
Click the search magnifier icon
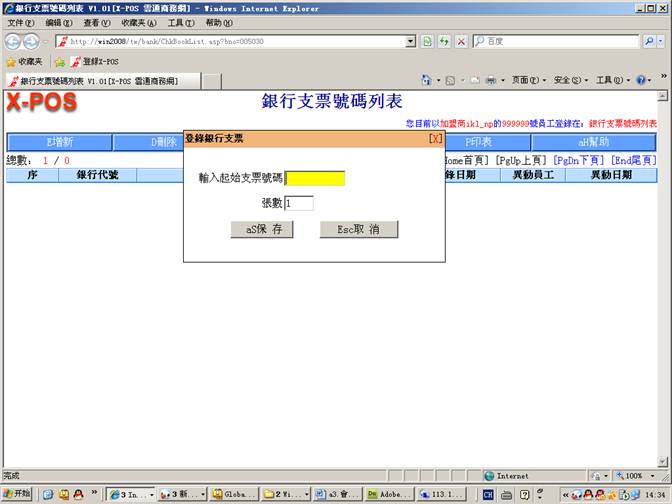[x=647, y=41]
